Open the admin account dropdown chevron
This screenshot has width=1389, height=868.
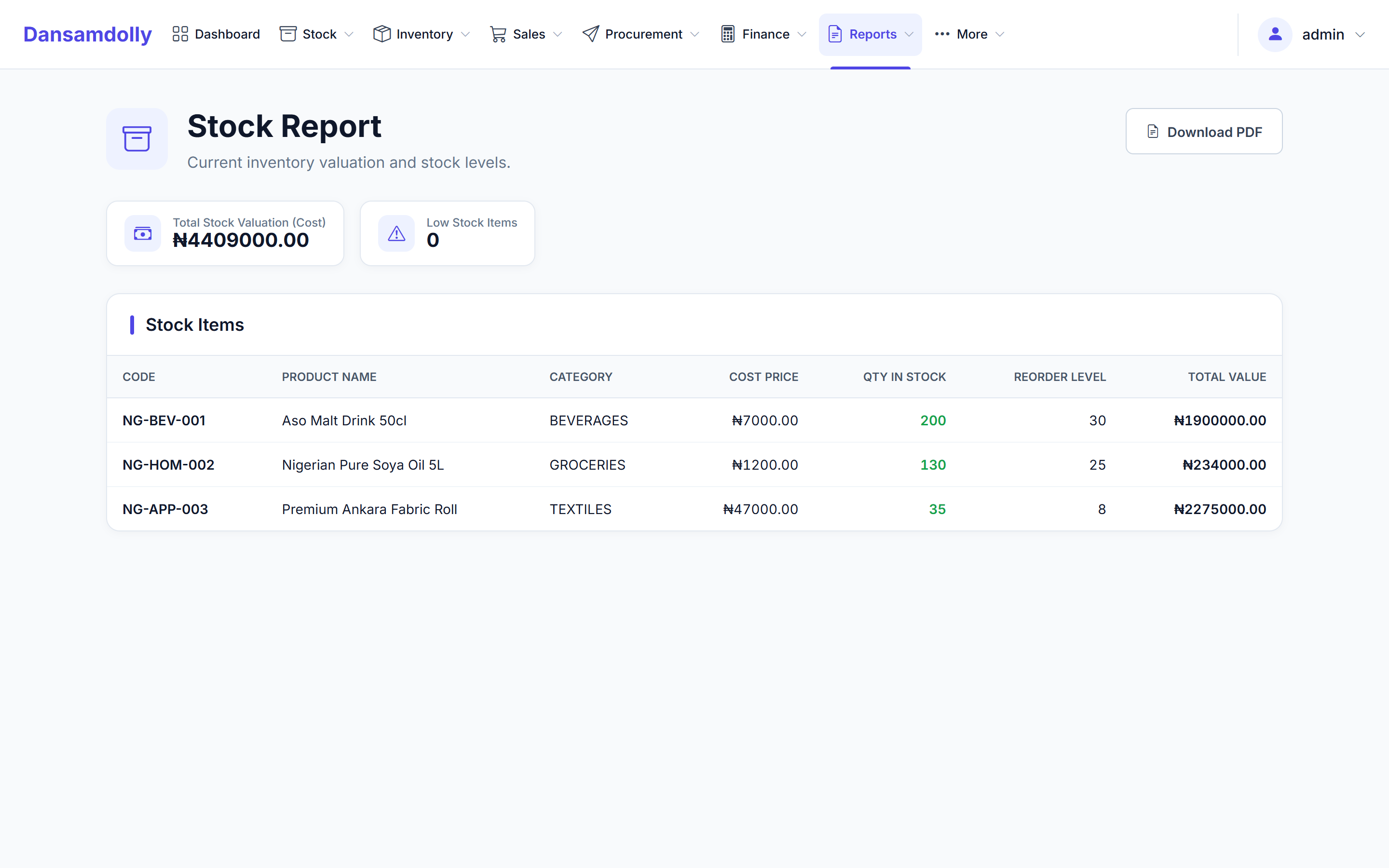(1360, 35)
